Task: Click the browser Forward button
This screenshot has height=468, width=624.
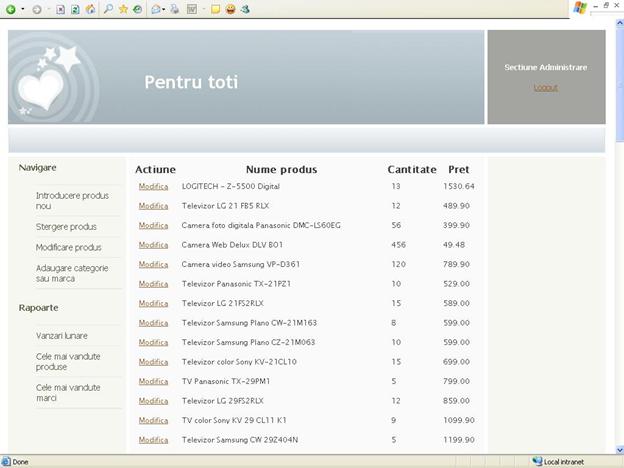Action: click(37, 9)
